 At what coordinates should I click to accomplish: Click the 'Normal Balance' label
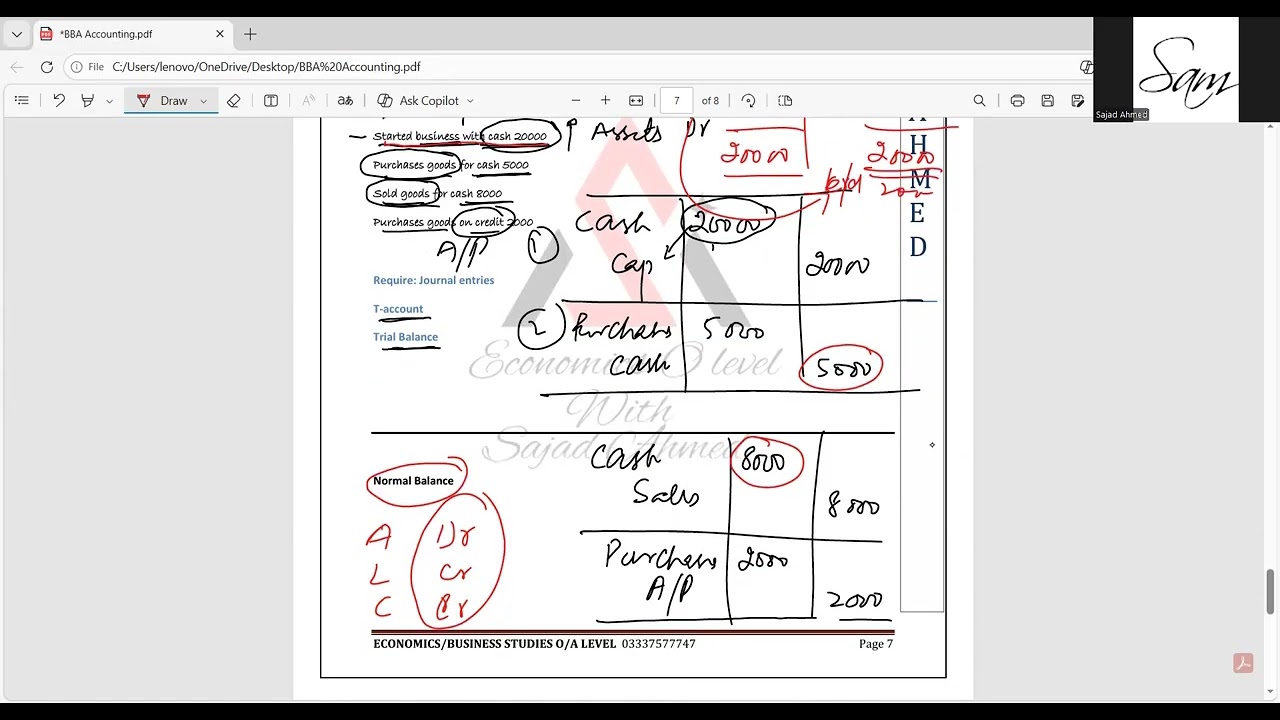[413, 481]
